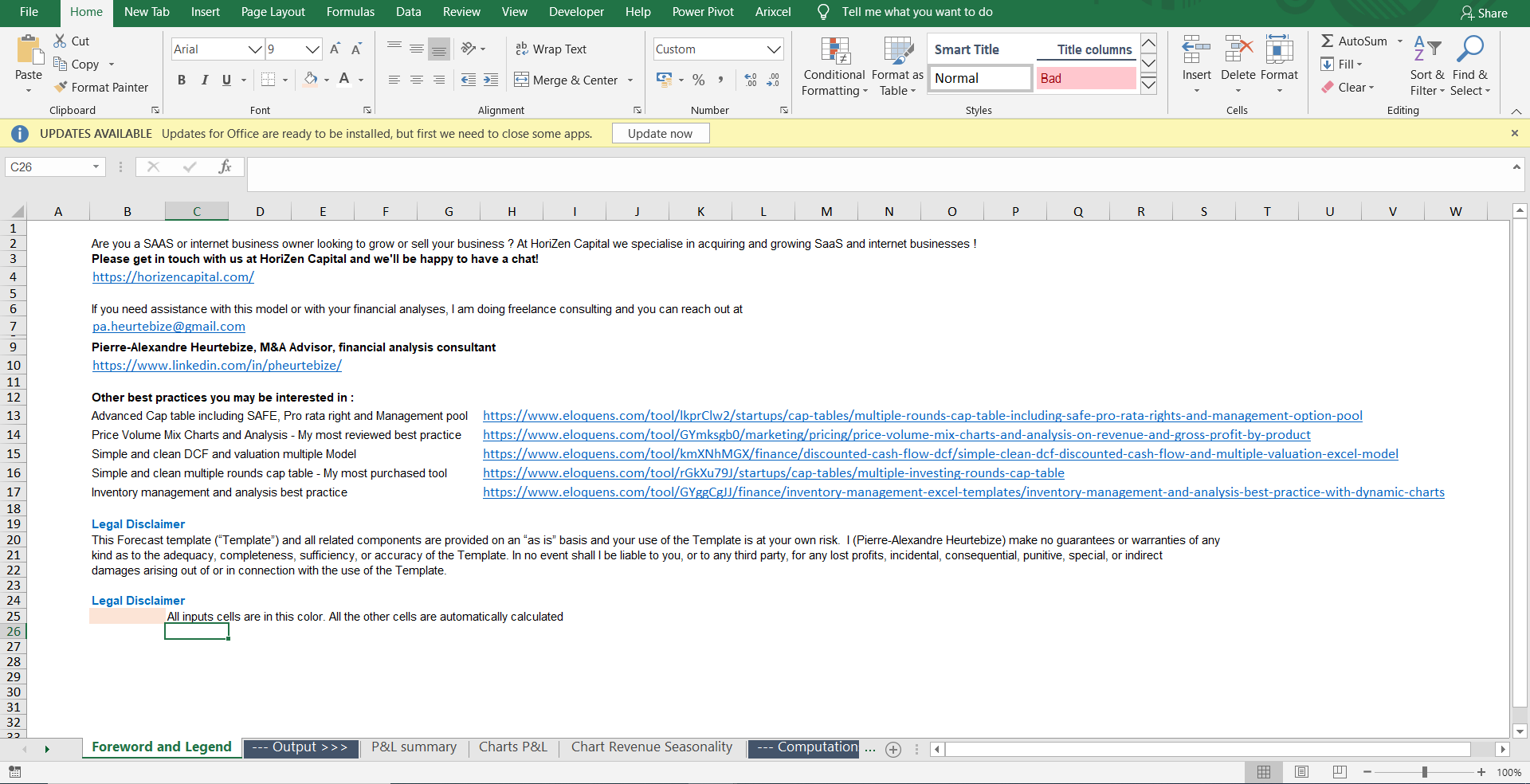Open Format as Table icon
The width and height of the screenshot is (1530, 784).
tap(898, 50)
